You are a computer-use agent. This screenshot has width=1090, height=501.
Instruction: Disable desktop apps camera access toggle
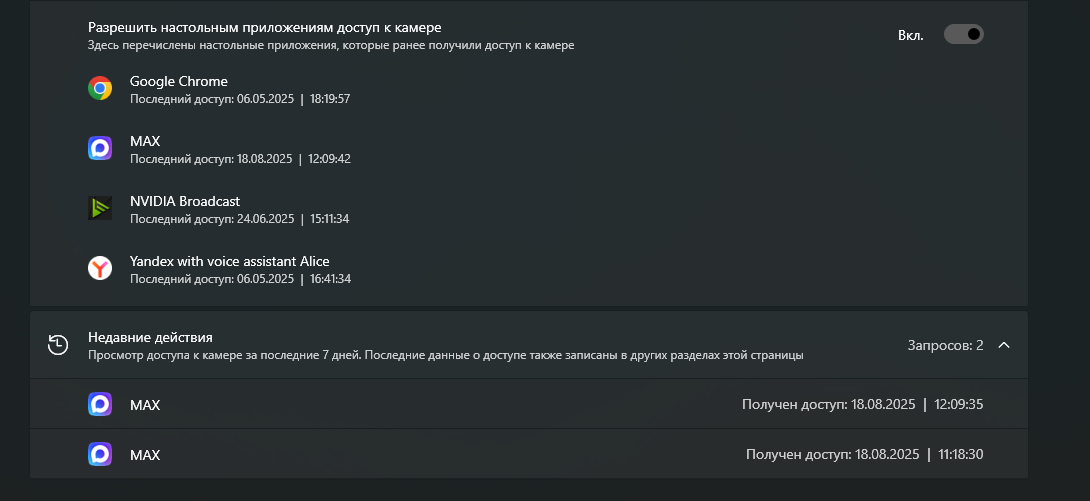pos(964,35)
